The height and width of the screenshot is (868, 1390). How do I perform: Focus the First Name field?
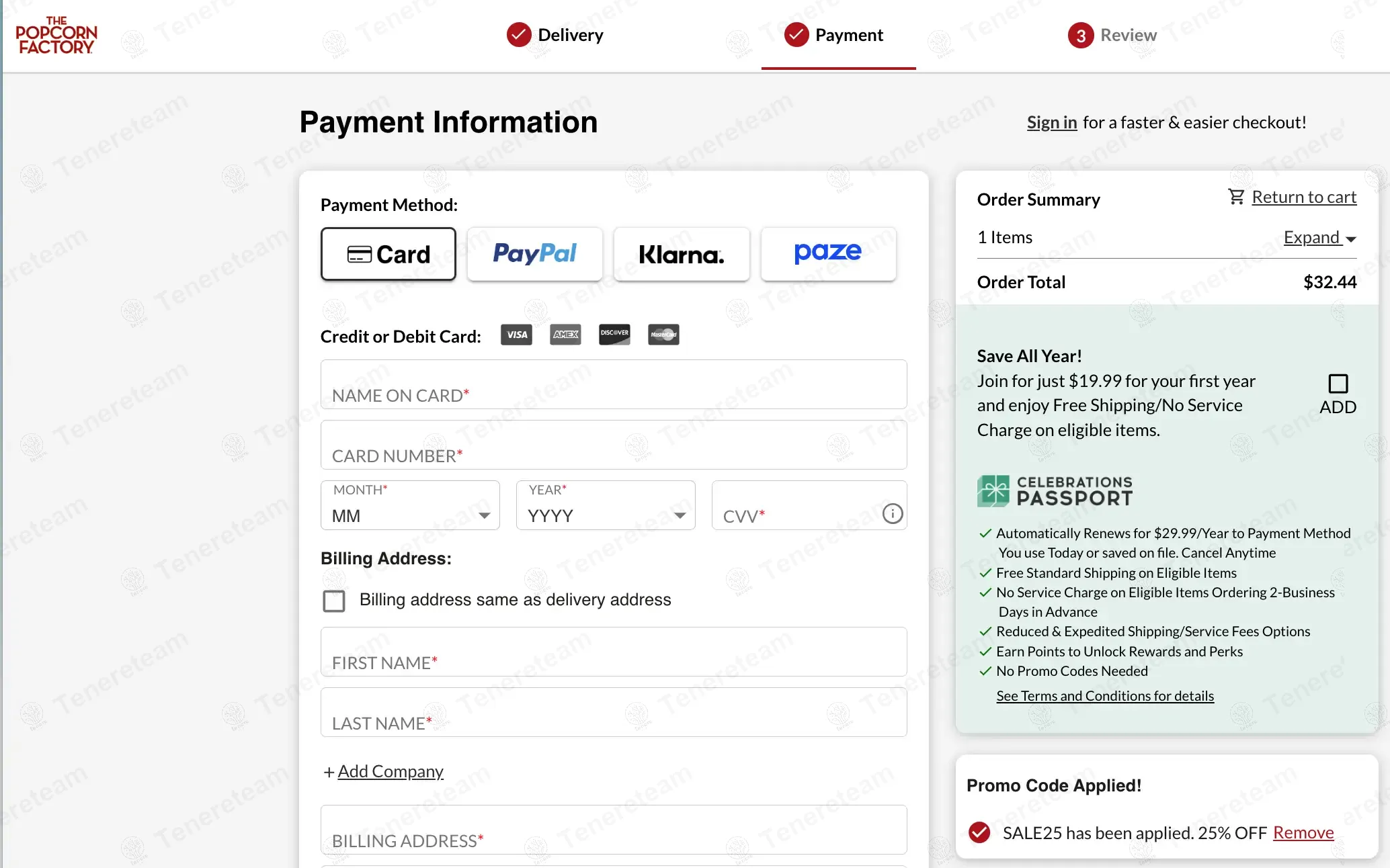[614, 652]
